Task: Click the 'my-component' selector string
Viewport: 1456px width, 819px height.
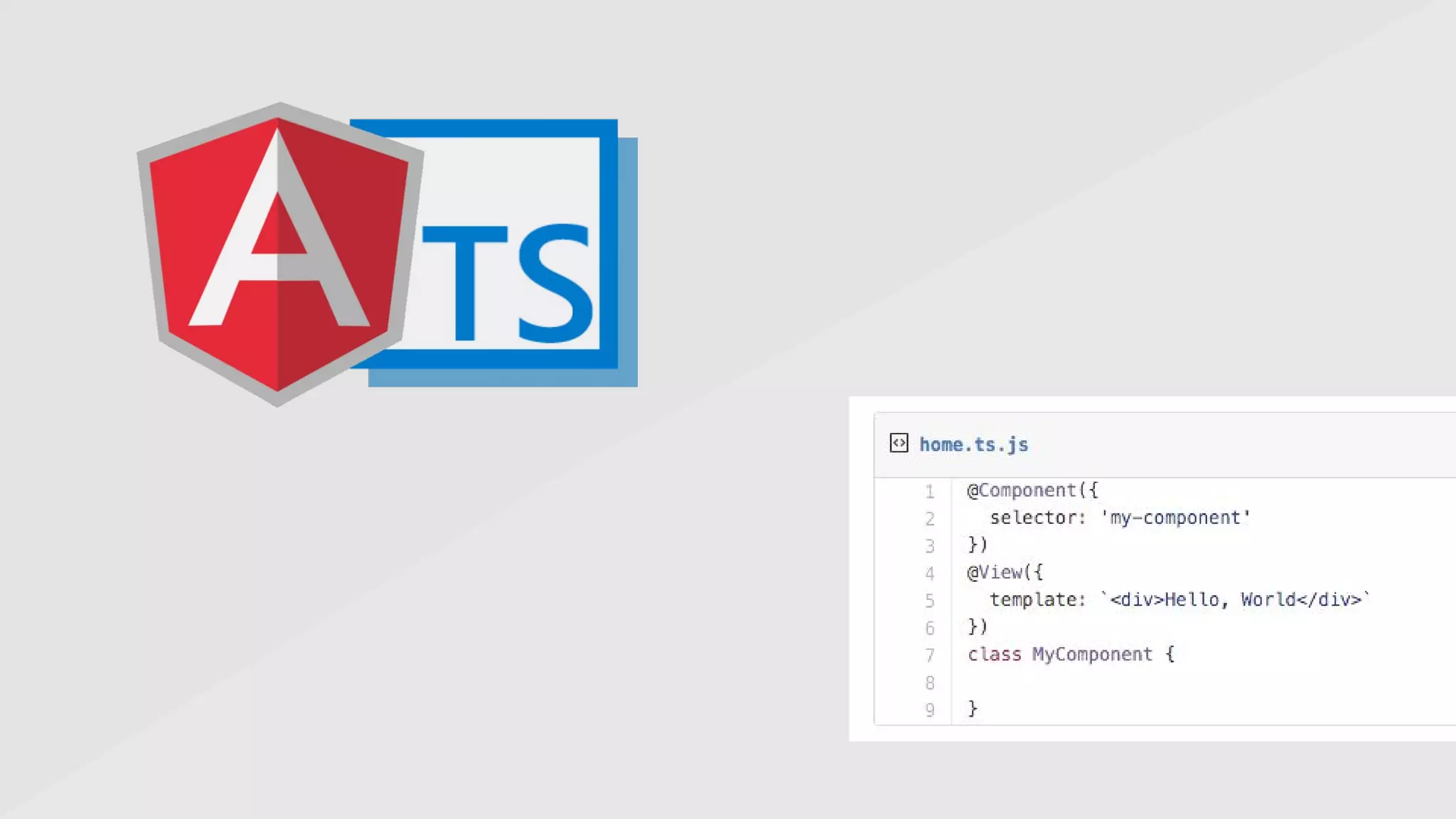Action: (x=1176, y=518)
